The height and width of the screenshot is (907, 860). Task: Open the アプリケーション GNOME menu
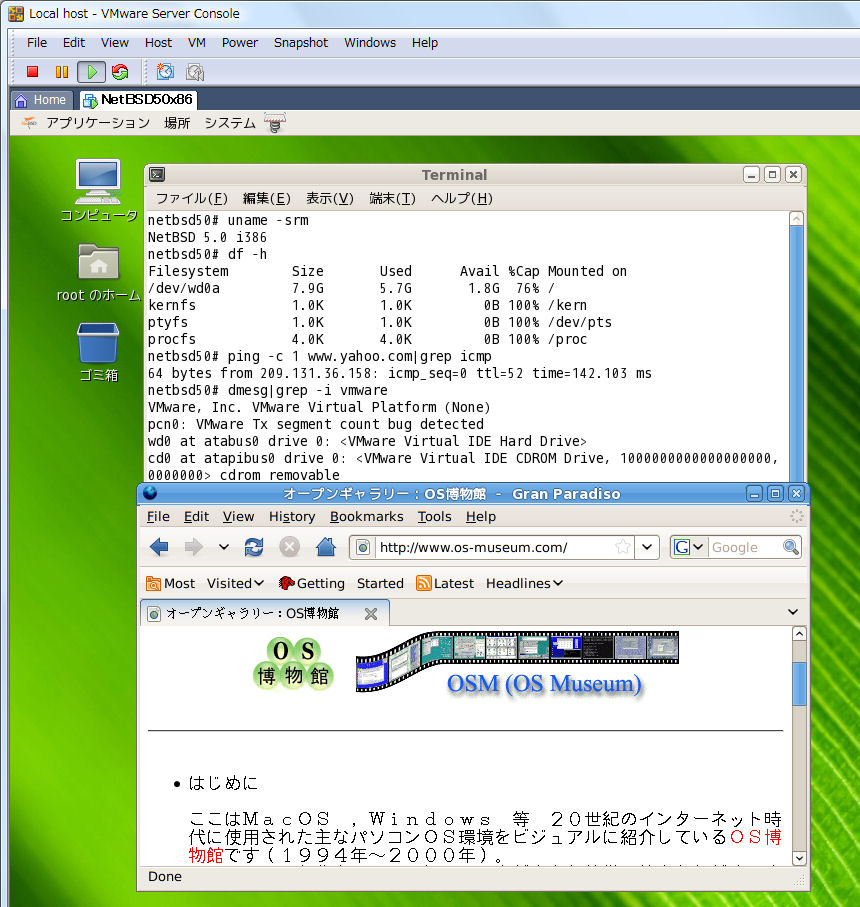[98, 123]
